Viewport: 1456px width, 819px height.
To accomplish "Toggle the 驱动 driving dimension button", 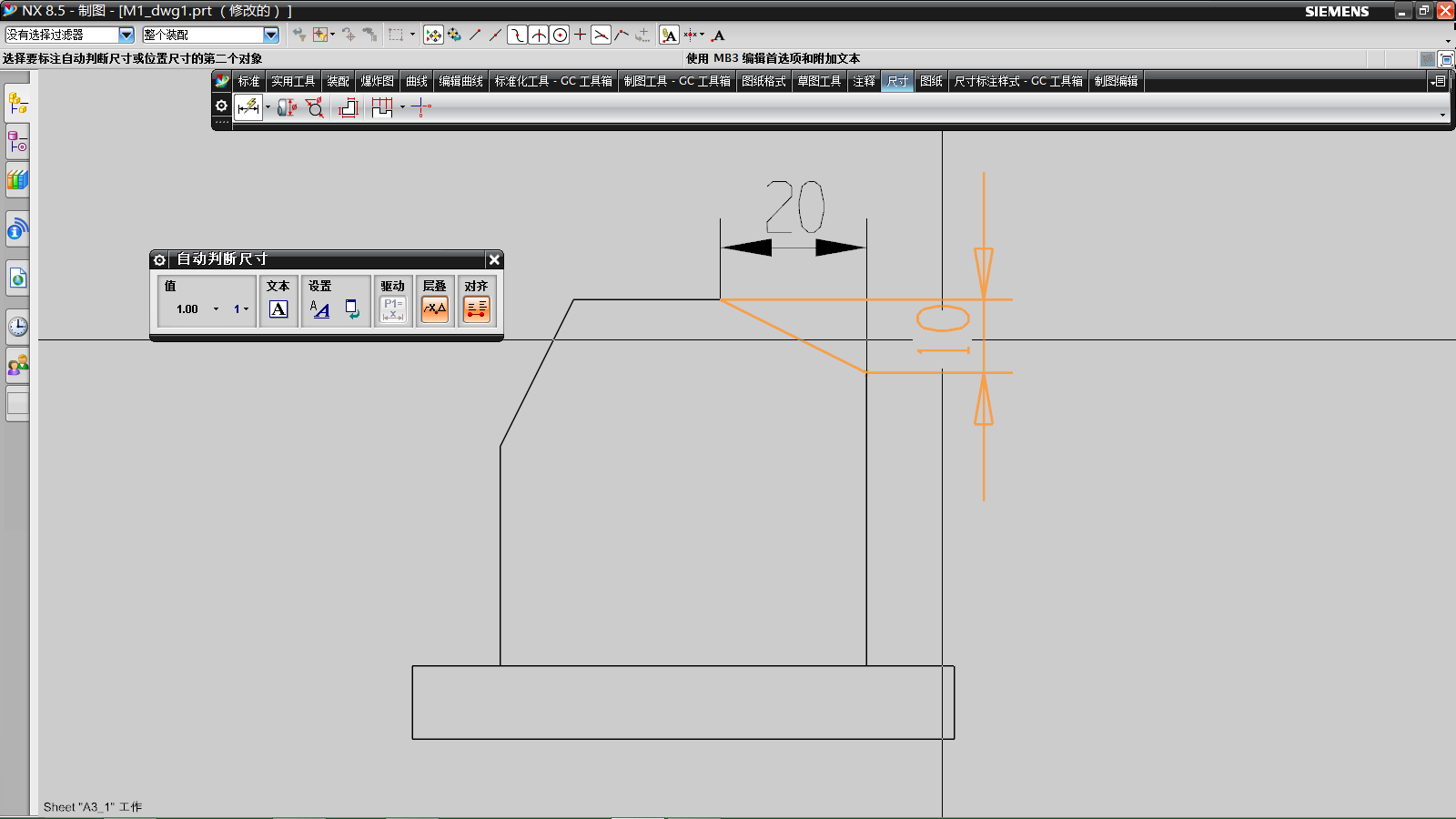I will [392, 309].
